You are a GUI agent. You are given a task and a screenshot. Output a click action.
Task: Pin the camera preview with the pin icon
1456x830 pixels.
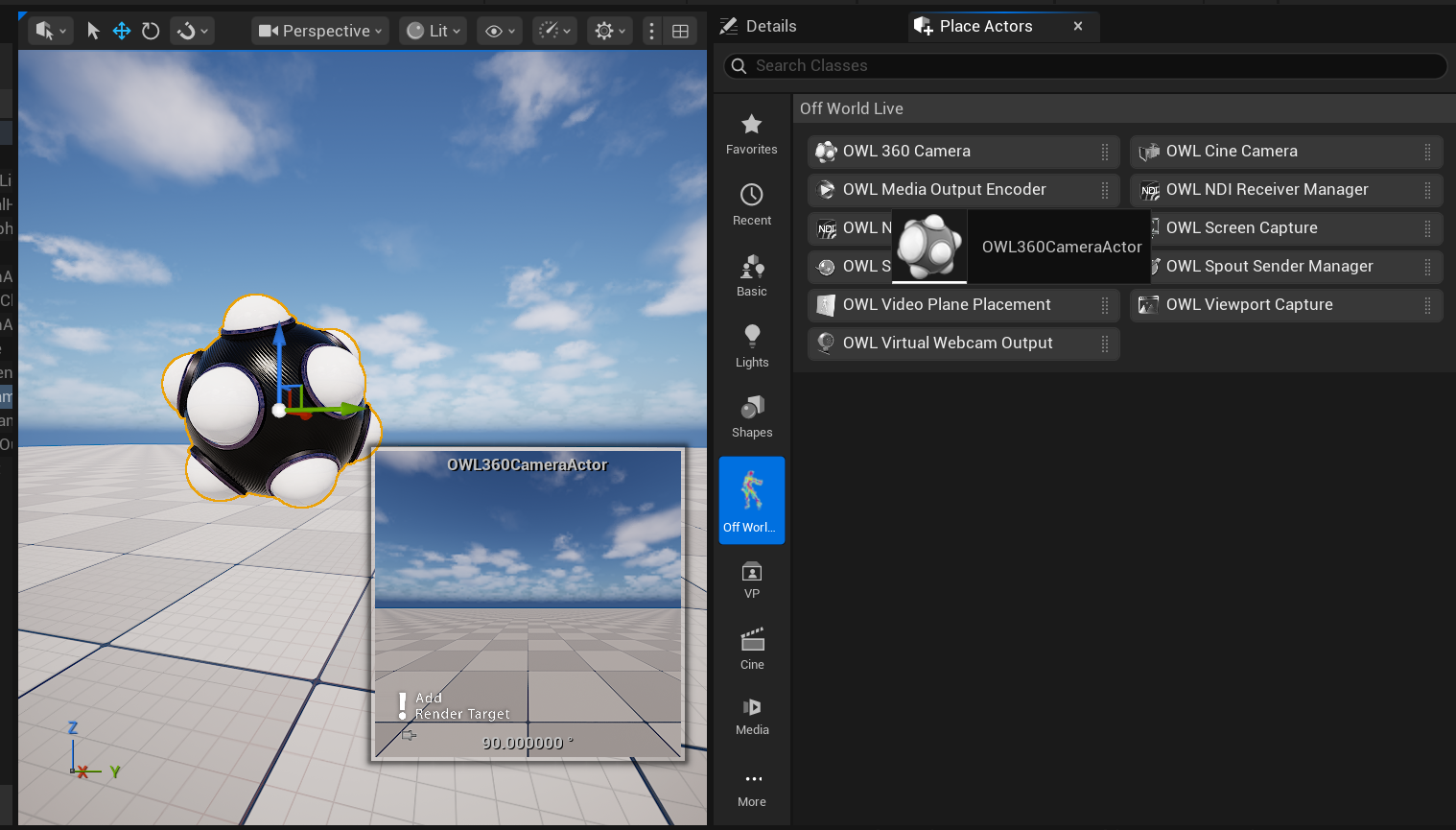pos(409,735)
